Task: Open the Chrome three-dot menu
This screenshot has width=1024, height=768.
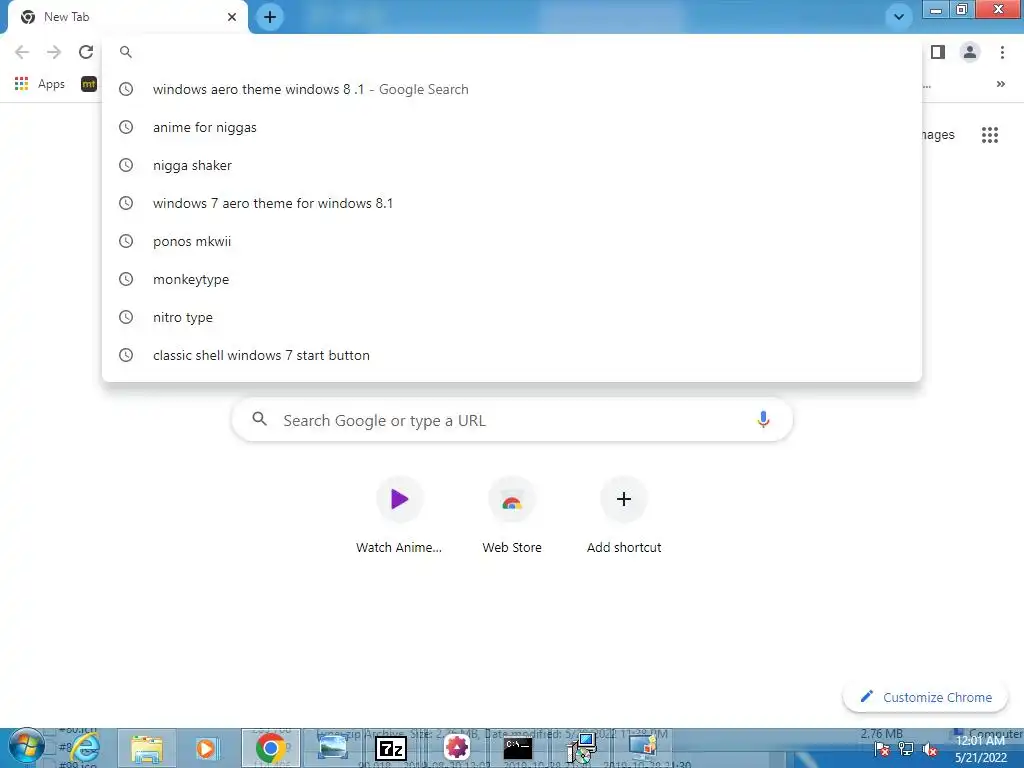Action: click(x=1002, y=52)
